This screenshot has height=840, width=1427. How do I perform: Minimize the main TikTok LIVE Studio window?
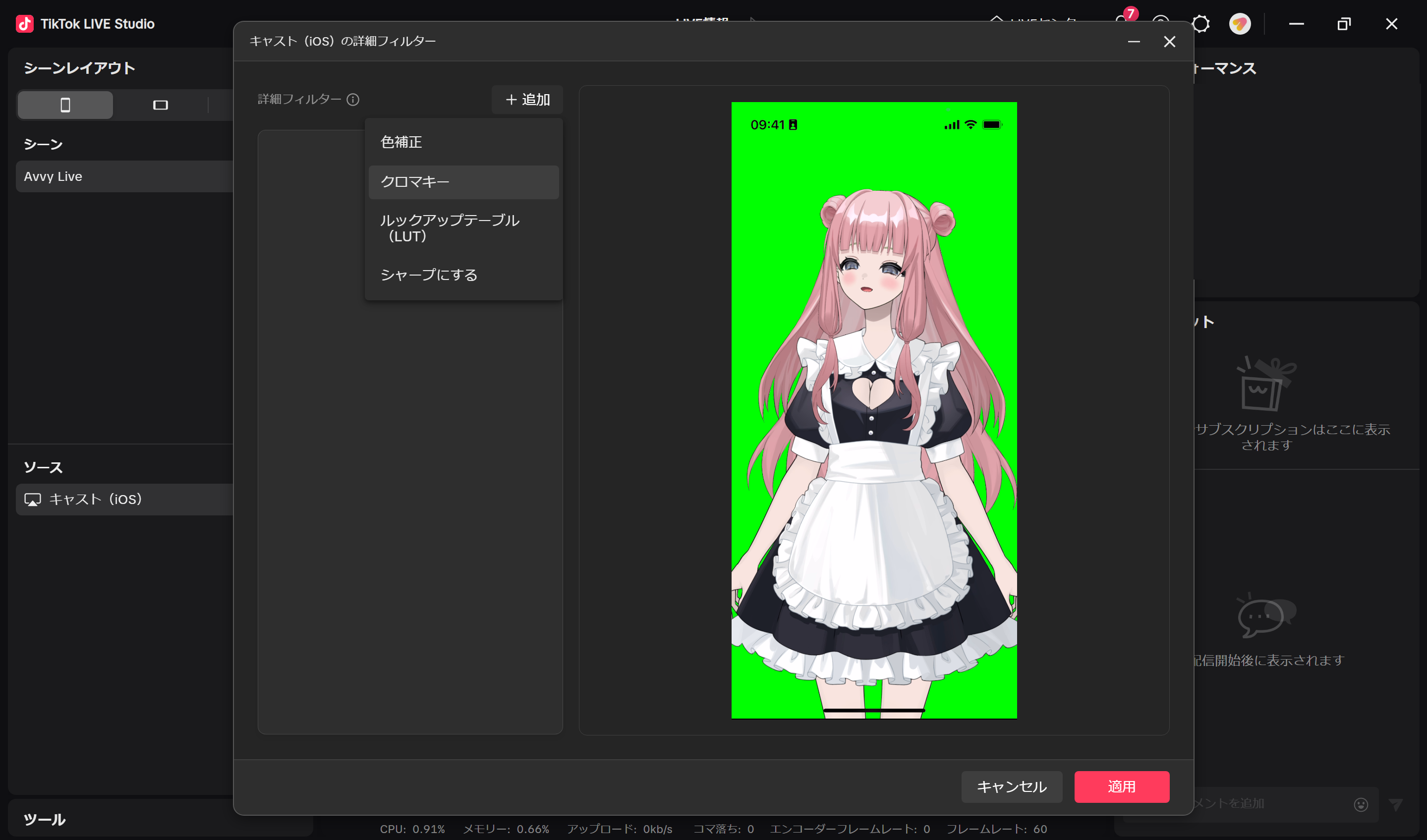[1296, 24]
